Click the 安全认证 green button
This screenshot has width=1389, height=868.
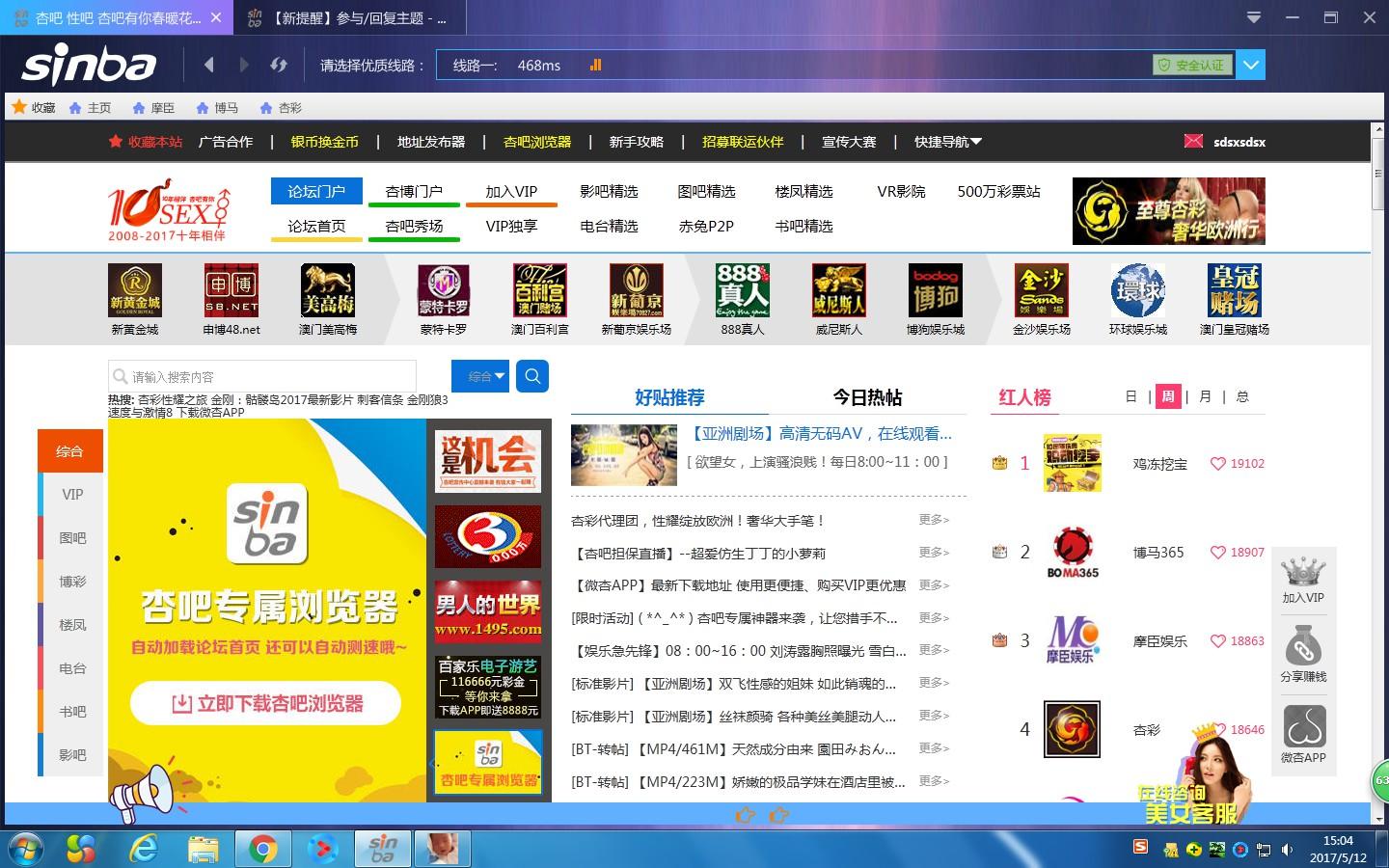[1193, 65]
